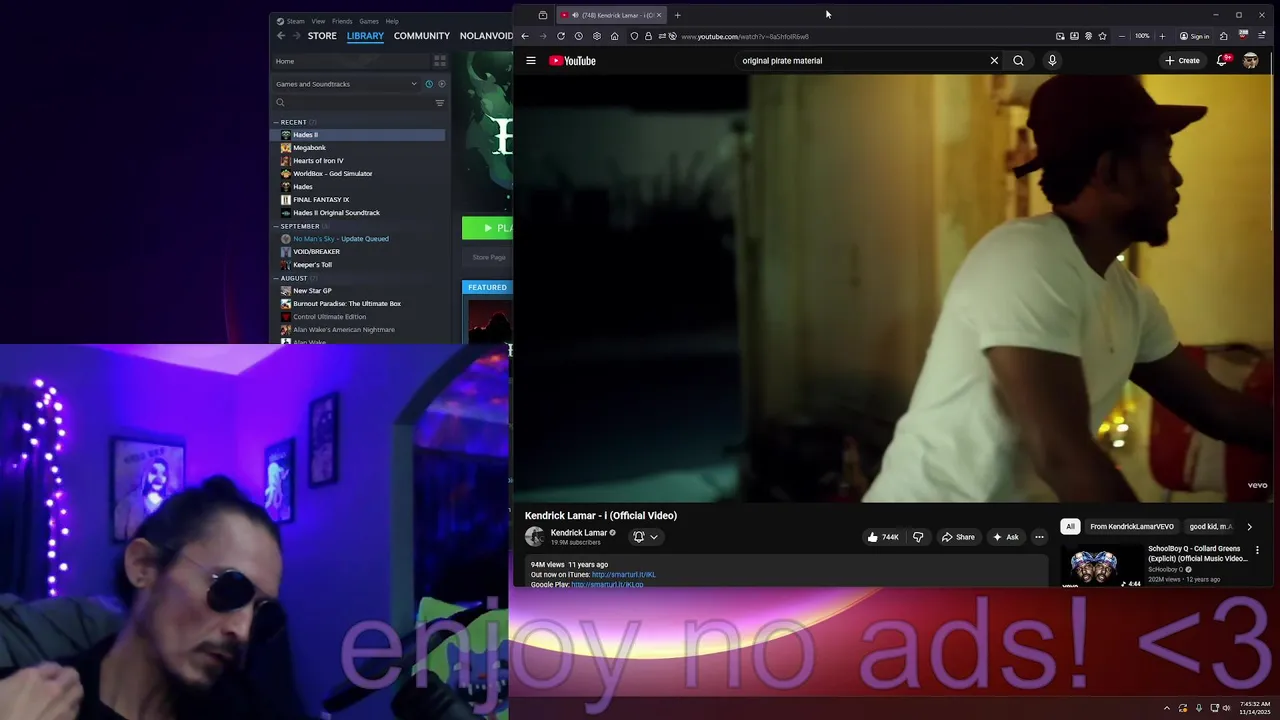This screenshot has height=720, width=1280.
Task: Sort Steam library by recent activity clock
Action: (x=429, y=84)
